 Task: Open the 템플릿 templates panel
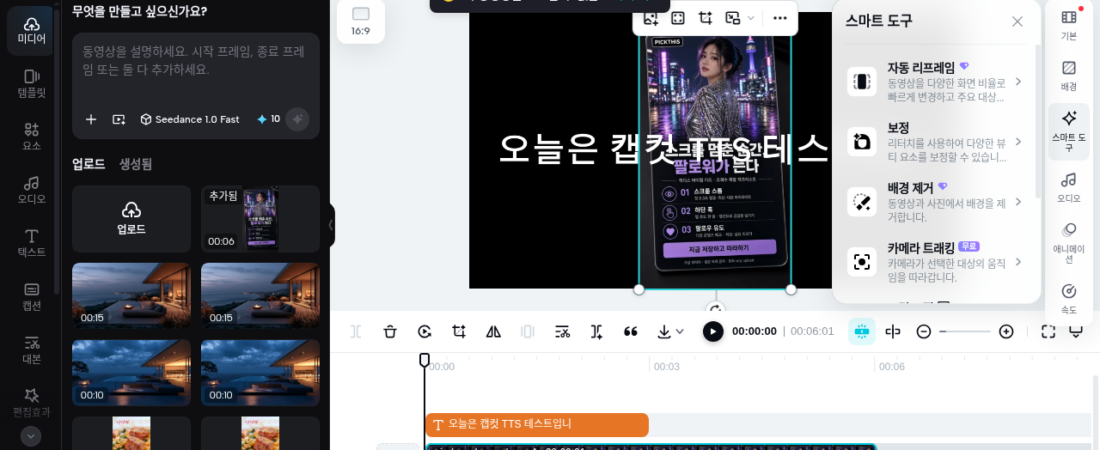pos(31,84)
